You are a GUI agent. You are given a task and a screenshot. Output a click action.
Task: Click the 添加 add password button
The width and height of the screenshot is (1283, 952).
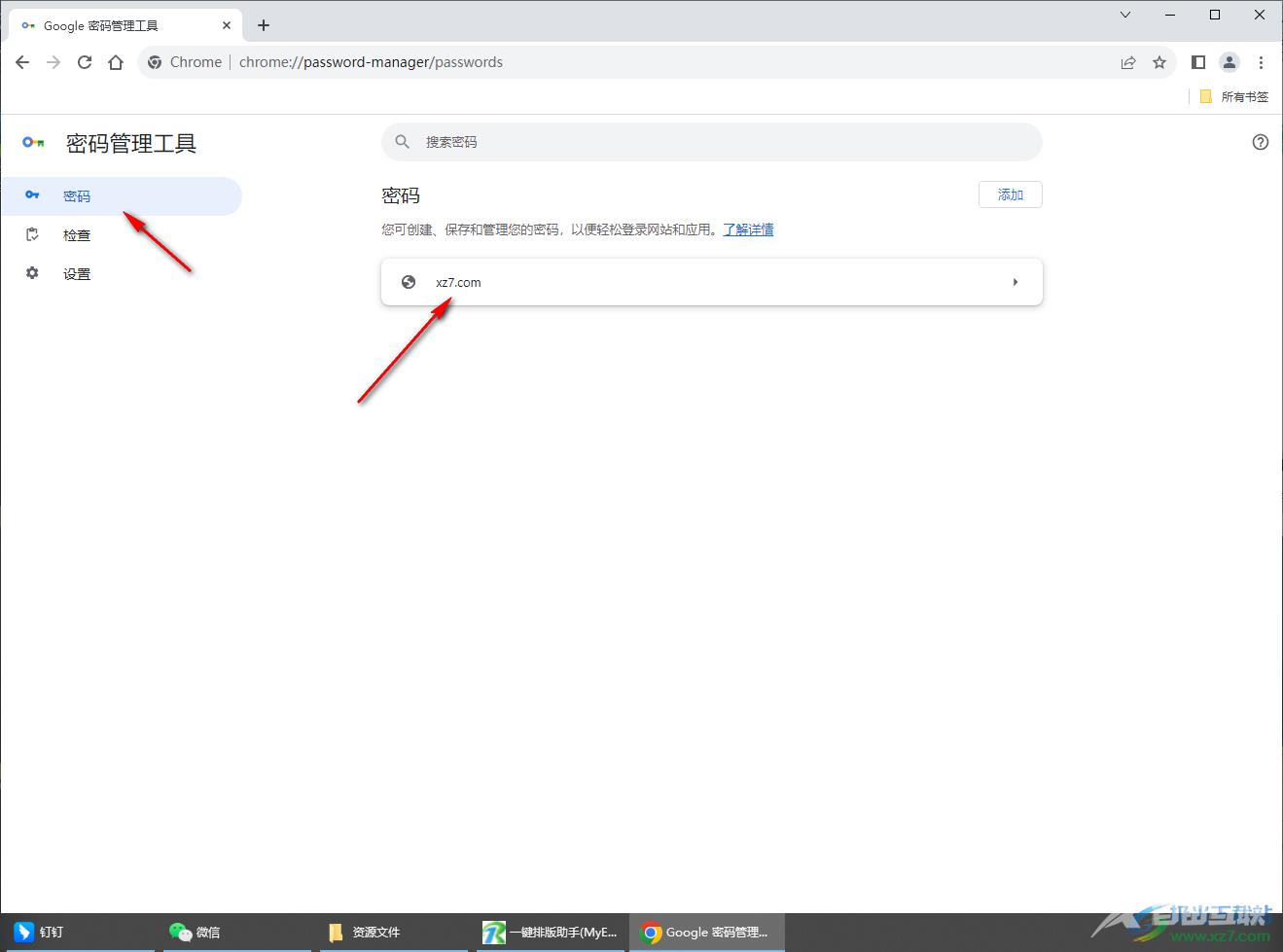1011,194
